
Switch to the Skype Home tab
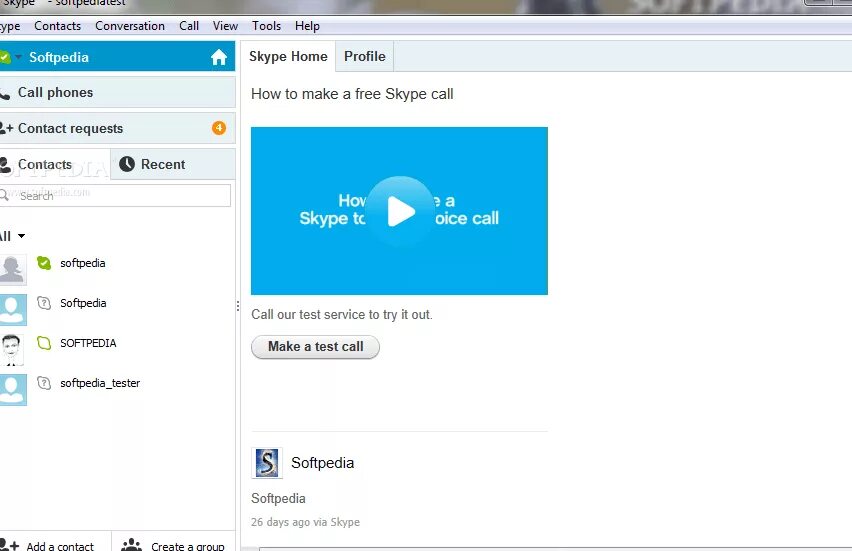coord(288,57)
